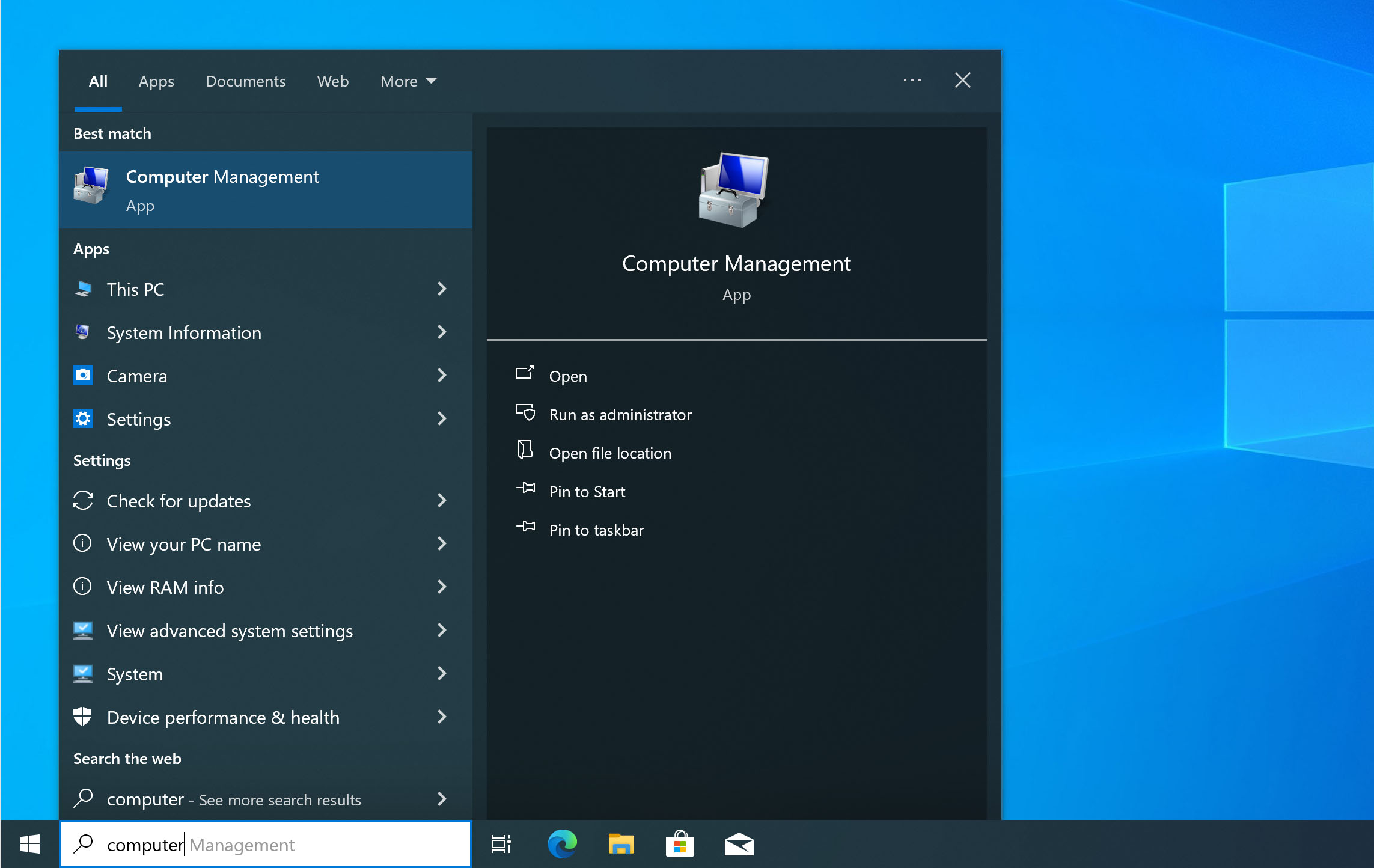Select the 'View RAM info' text
1374x868 pixels.
(x=165, y=587)
